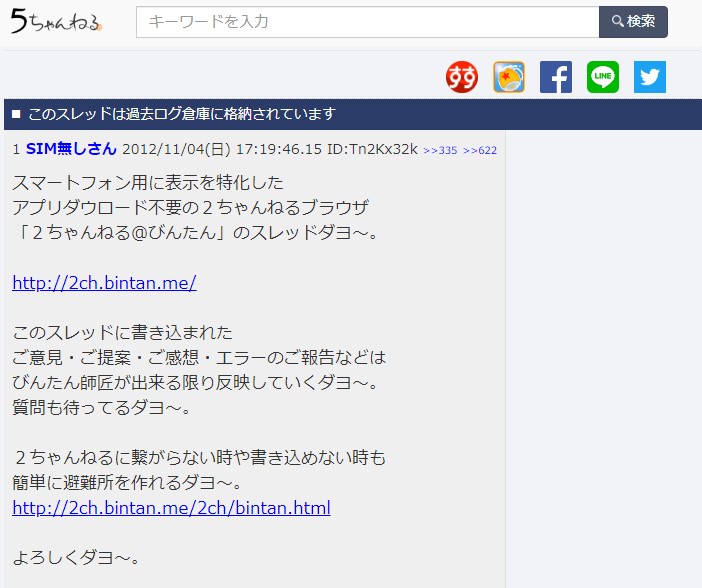Open link http://2ch.bintan.me/2ch/bintan.html
Image resolution: width=702 pixels, height=588 pixels.
pyautogui.click(x=171, y=508)
